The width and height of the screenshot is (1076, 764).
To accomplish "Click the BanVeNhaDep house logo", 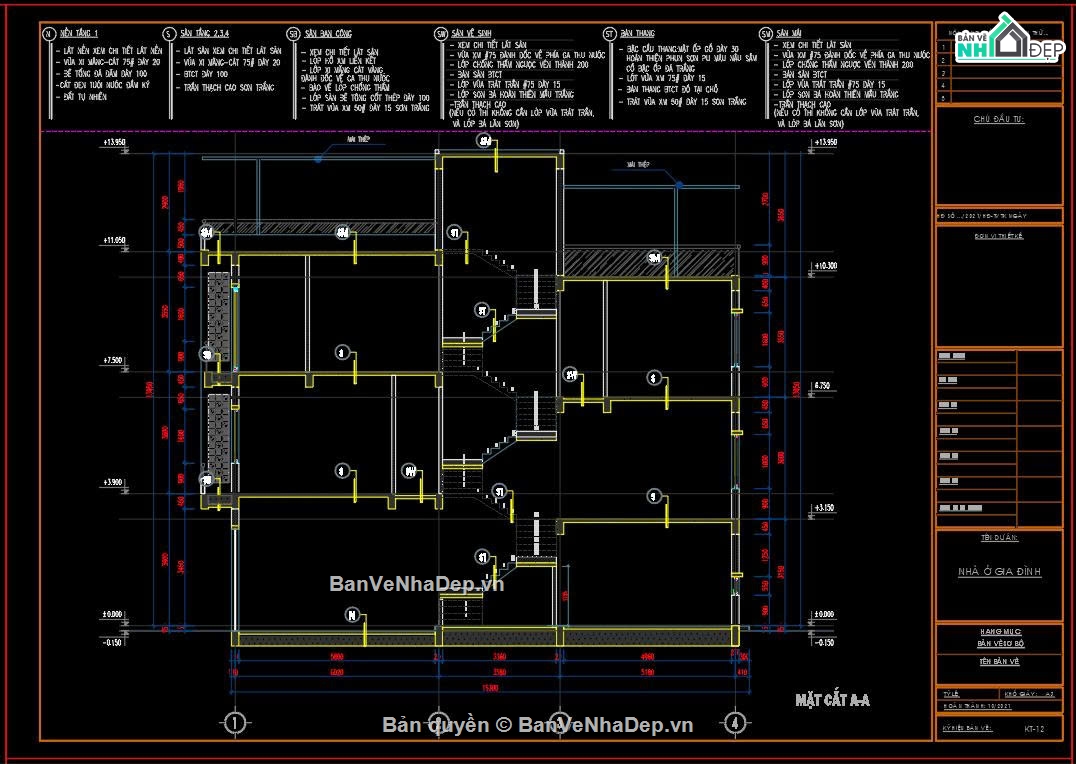I will pyautogui.click(x=1008, y=43).
